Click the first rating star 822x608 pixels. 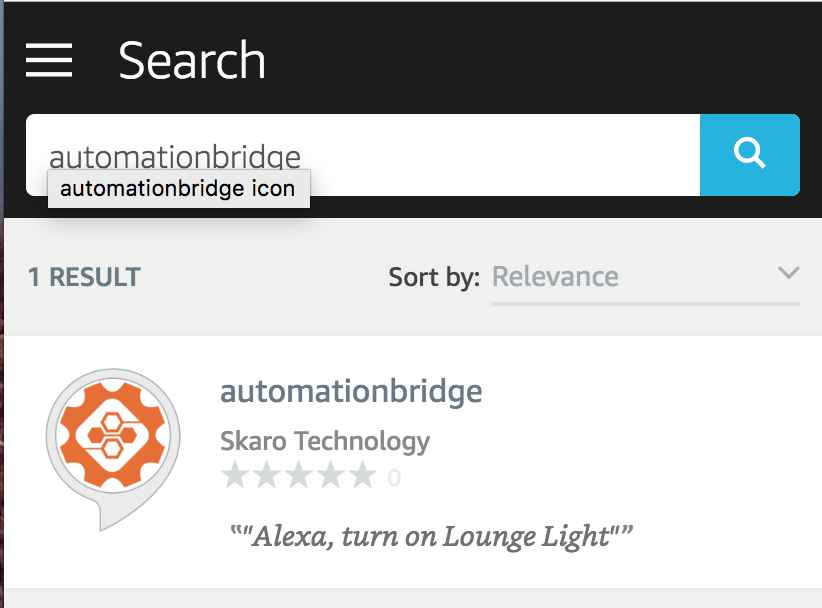(236, 476)
